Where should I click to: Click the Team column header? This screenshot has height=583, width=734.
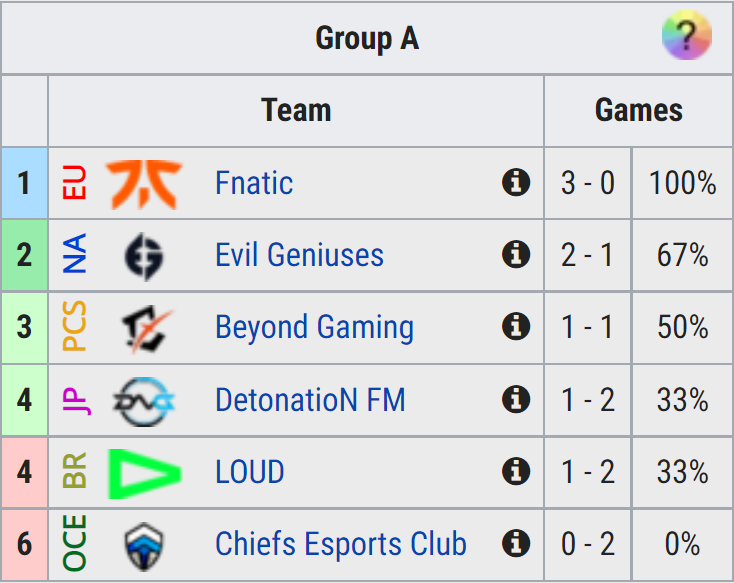[296, 111]
